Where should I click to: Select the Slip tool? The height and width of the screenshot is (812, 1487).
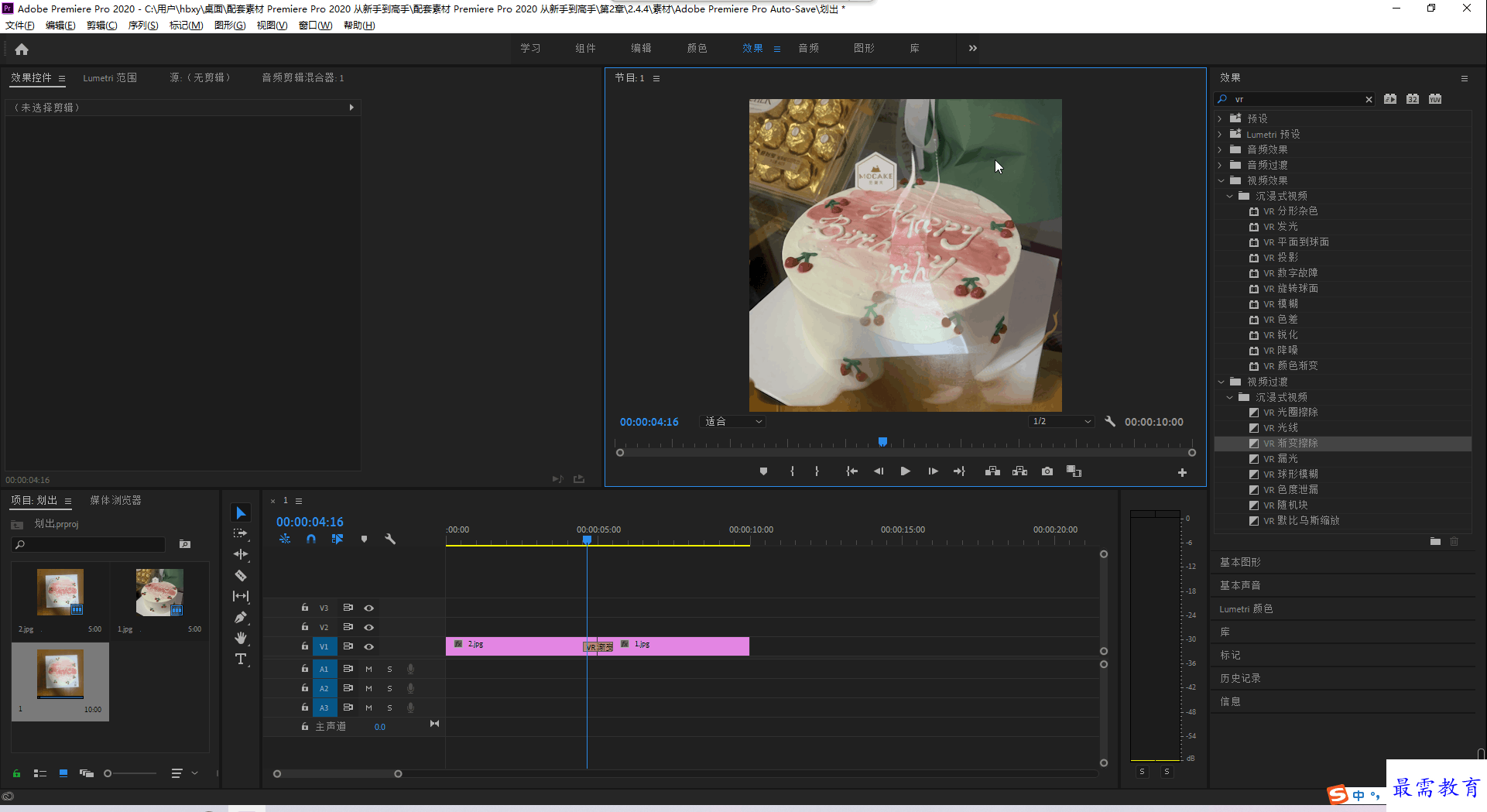pyautogui.click(x=241, y=596)
